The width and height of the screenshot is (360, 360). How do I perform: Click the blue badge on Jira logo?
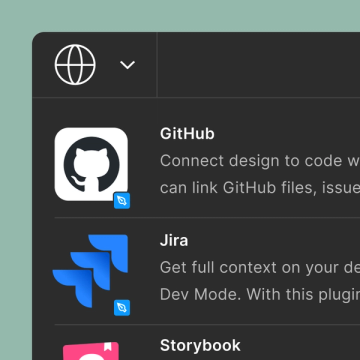click(x=122, y=307)
